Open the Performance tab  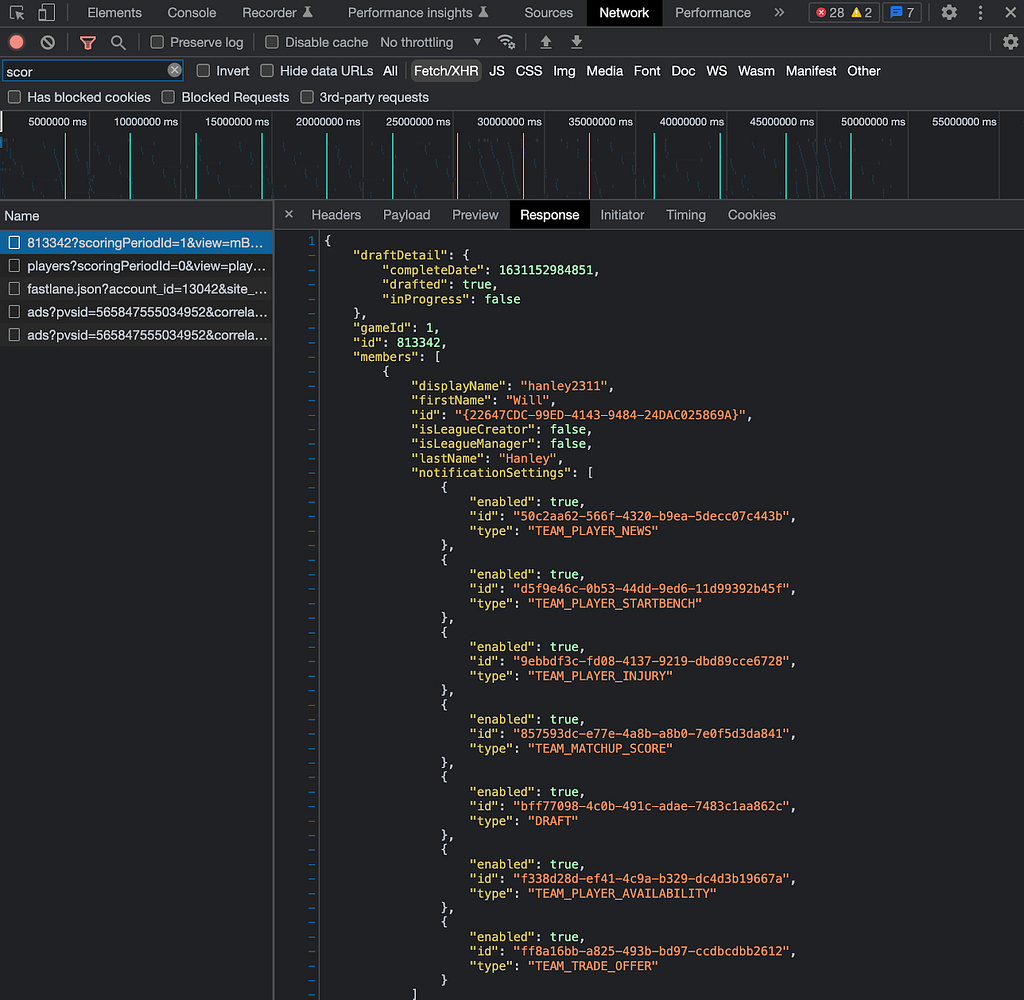(712, 12)
